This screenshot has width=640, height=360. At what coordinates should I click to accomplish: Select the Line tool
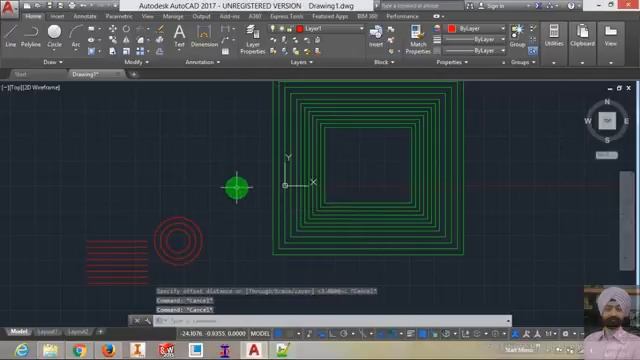(x=11, y=36)
